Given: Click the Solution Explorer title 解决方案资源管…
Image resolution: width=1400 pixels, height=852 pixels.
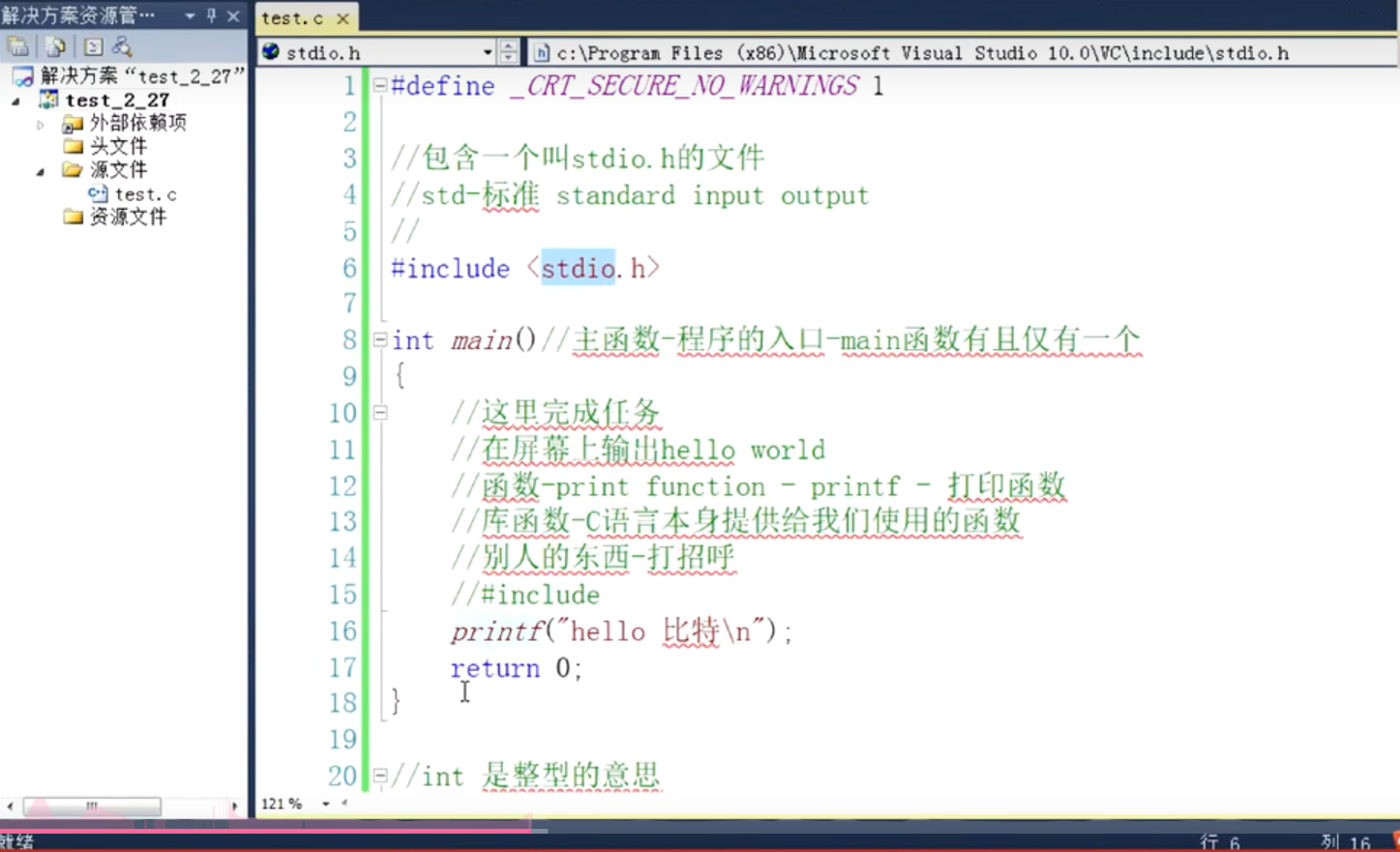Looking at the screenshot, I should pyautogui.click(x=77, y=15).
